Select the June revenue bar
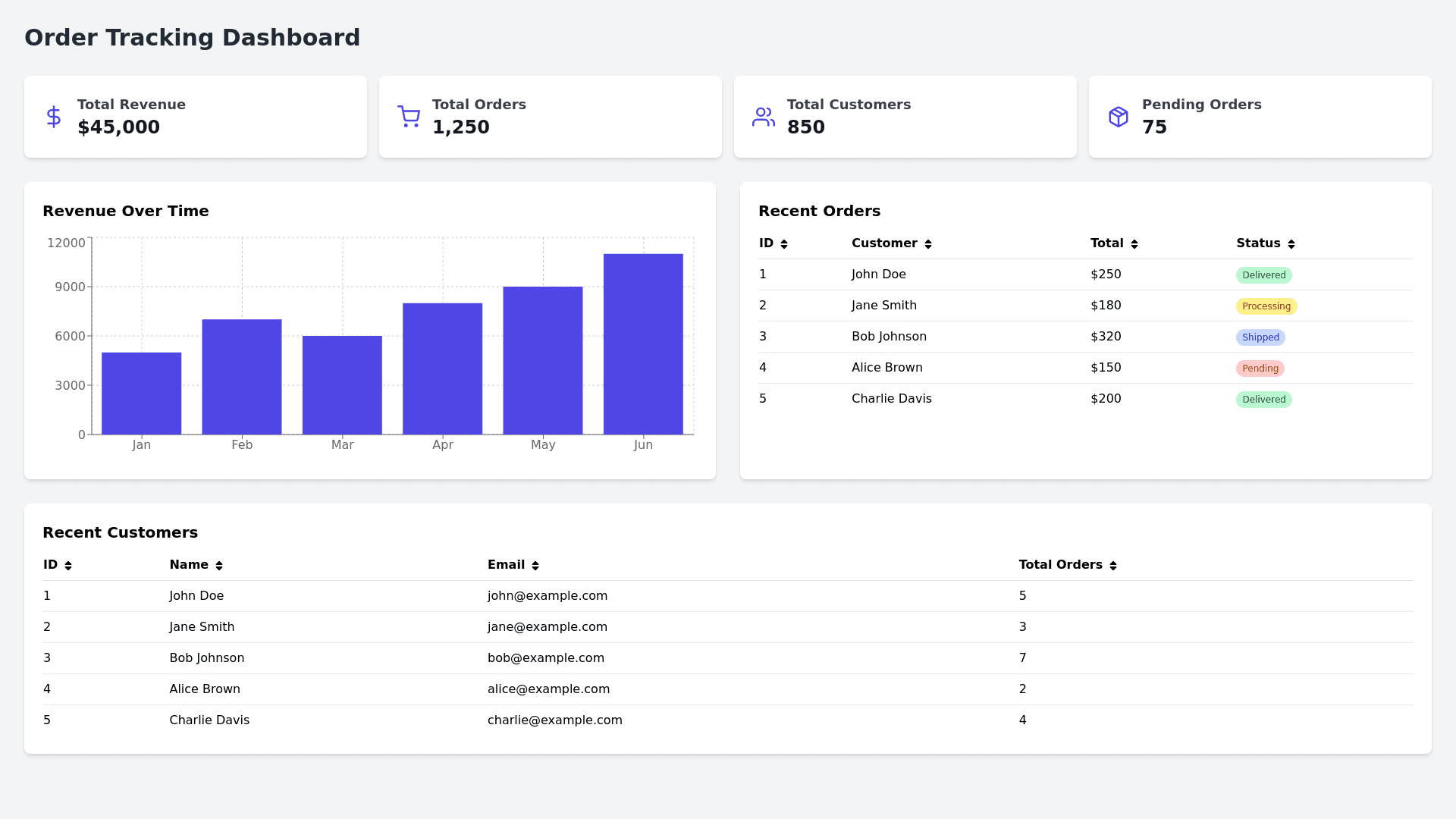 point(643,344)
